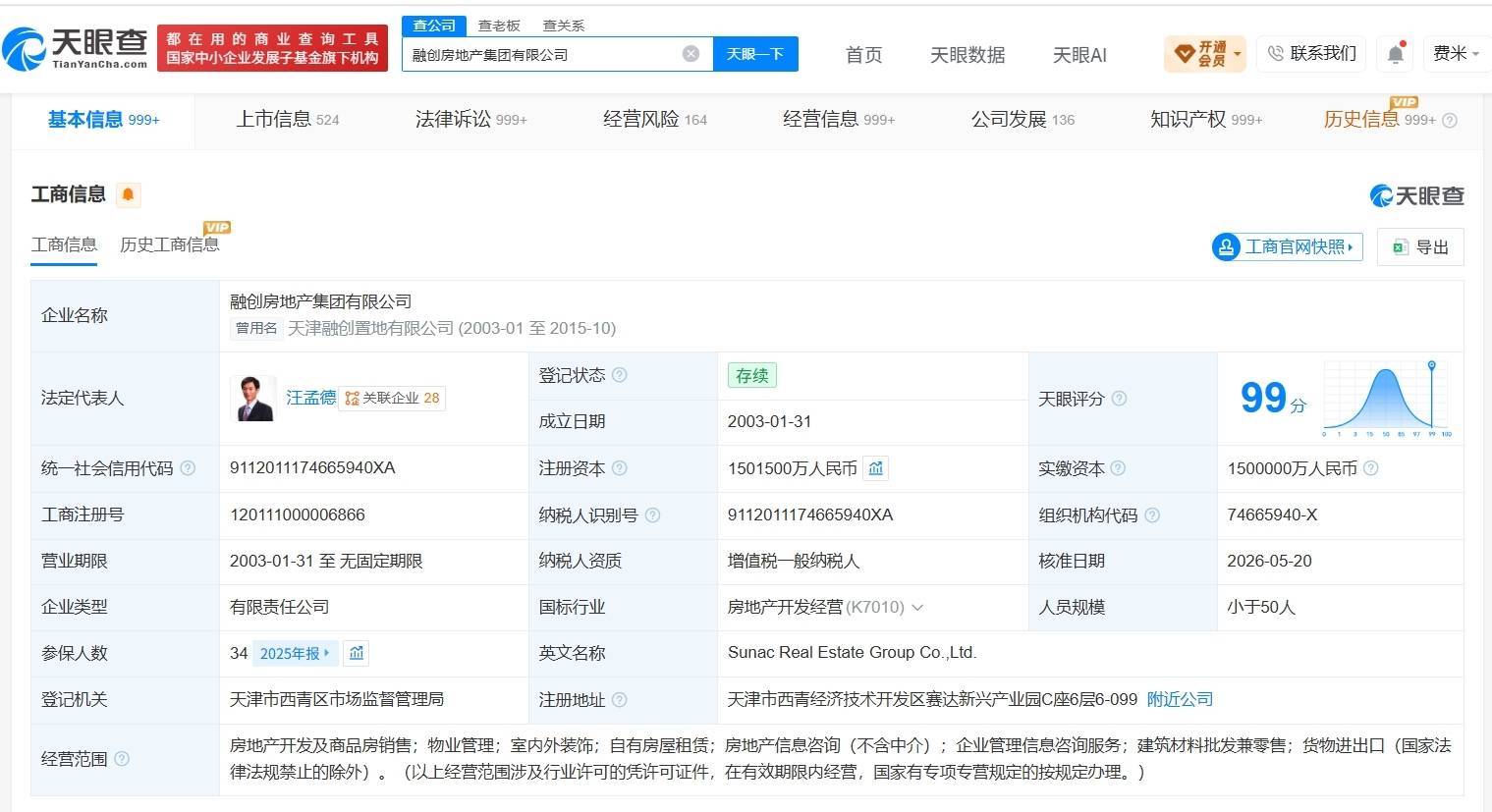Expand the 2025年报 annual report arrow
The height and width of the screenshot is (812, 1492).
(x=326, y=653)
